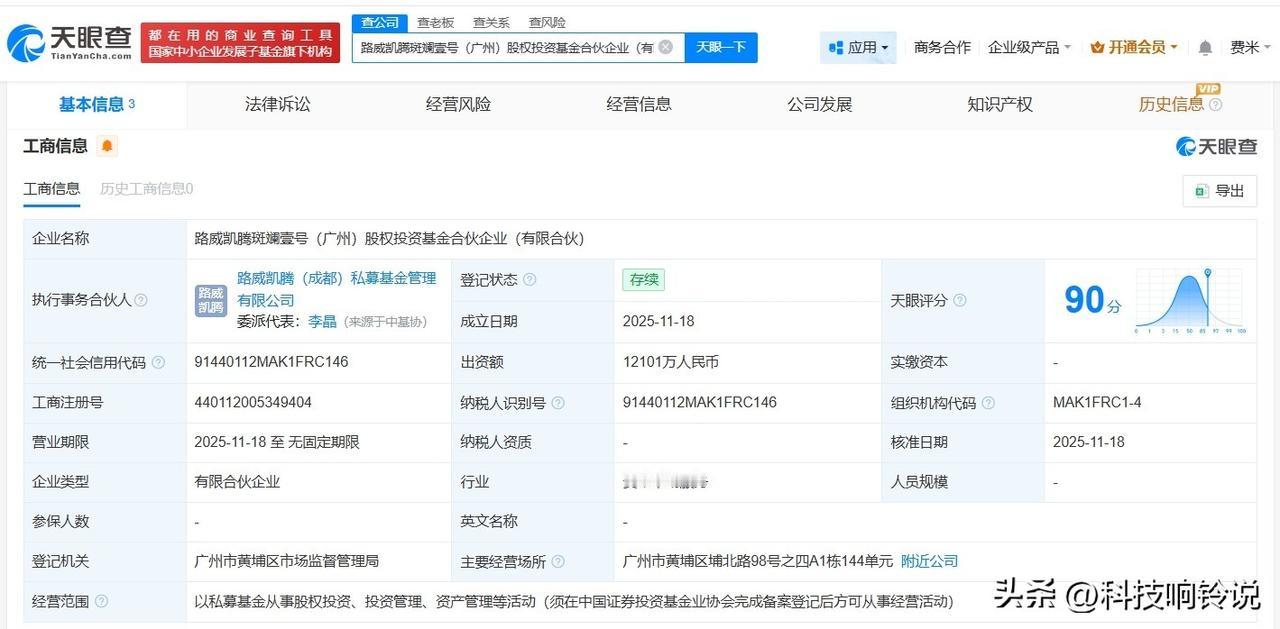The image size is (1280, 629).
Task: Open the 历史信息 VIP tab
Action: point(1180,104)
